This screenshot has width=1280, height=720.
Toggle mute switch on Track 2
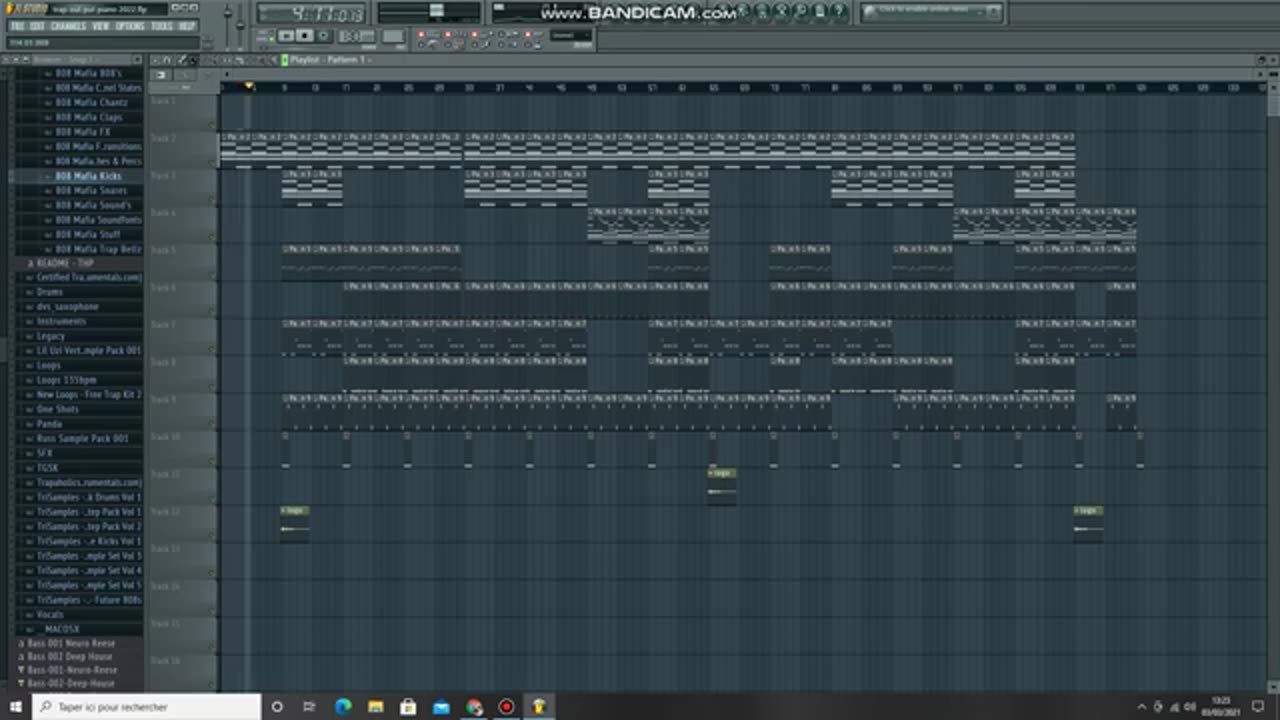pos(212,163)
